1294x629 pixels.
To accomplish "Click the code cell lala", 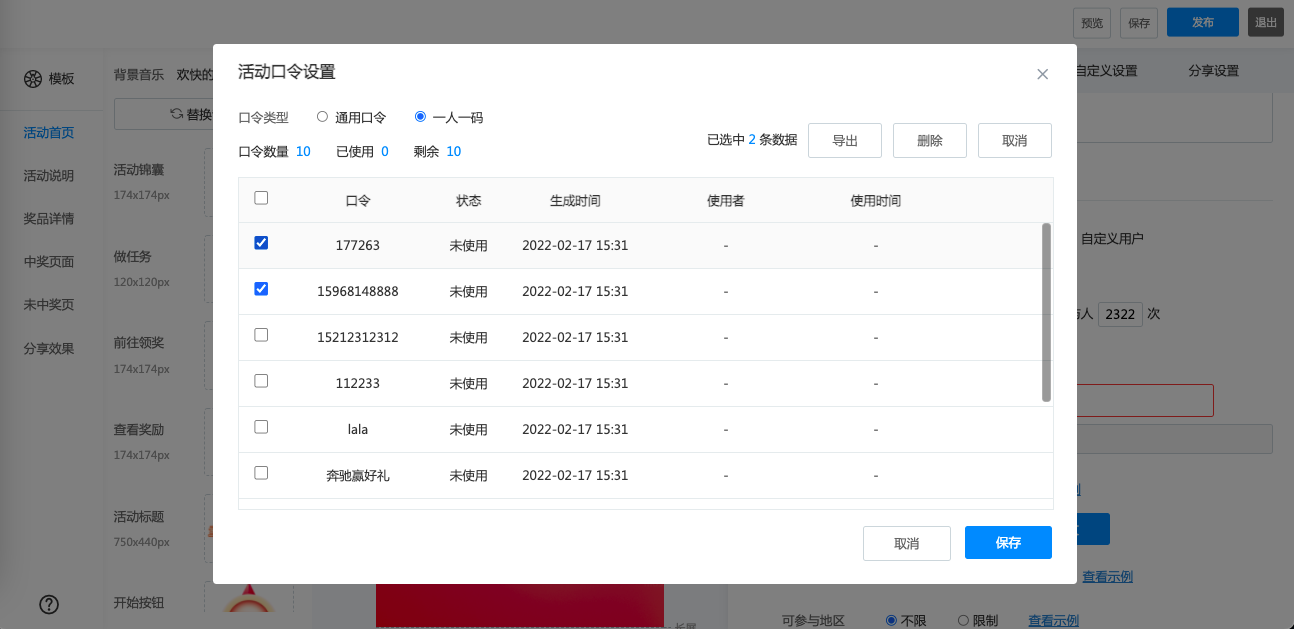I will [358, 429].
